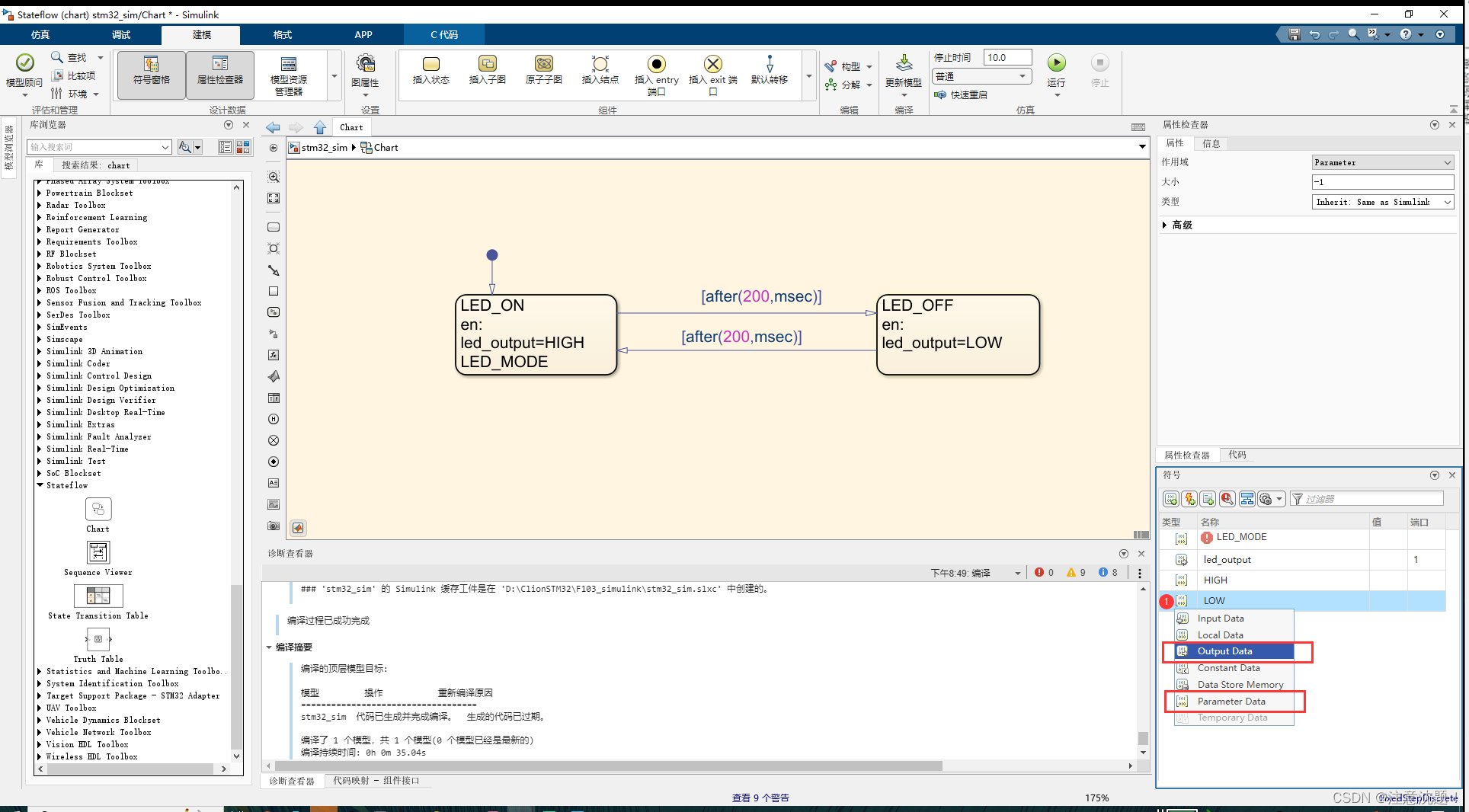The image size is (1469, 812).
Task: Expand the components gallery arrow
Action: tap(808, 75)
